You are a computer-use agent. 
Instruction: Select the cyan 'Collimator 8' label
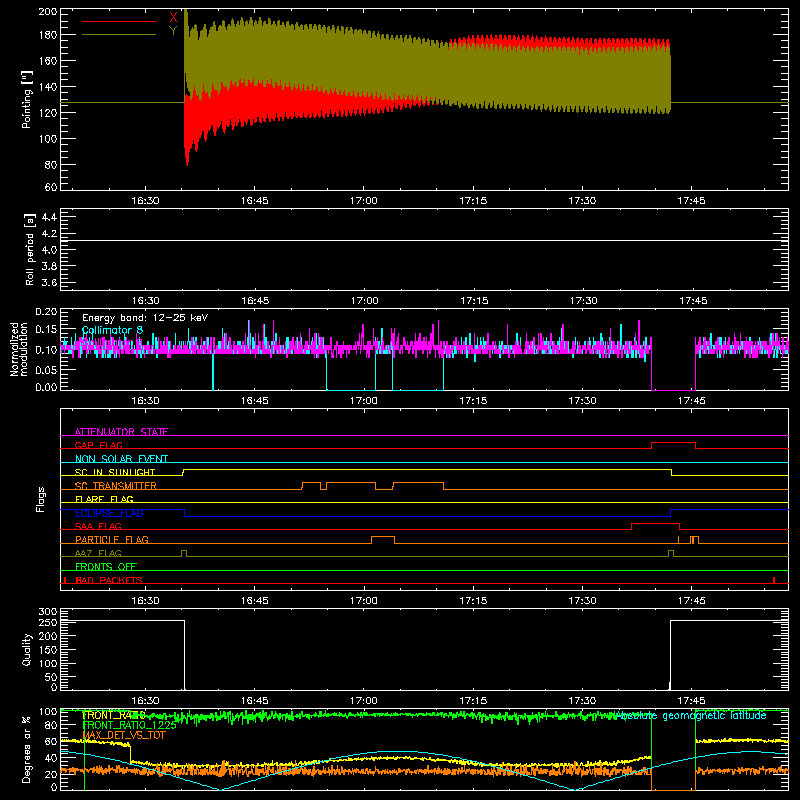(x=112, y=330)
